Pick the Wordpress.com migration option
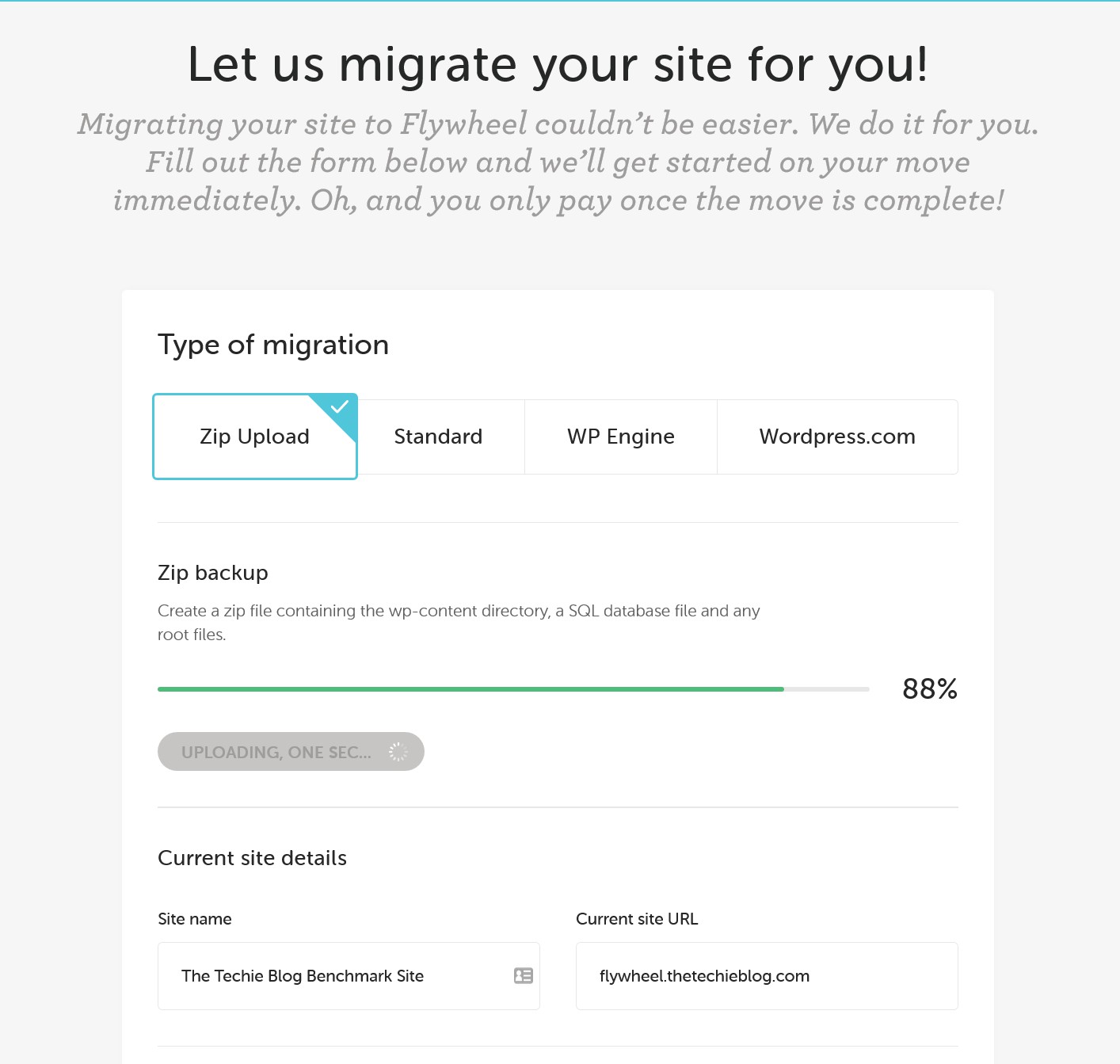The image size is (1120, 1064). 837,437
